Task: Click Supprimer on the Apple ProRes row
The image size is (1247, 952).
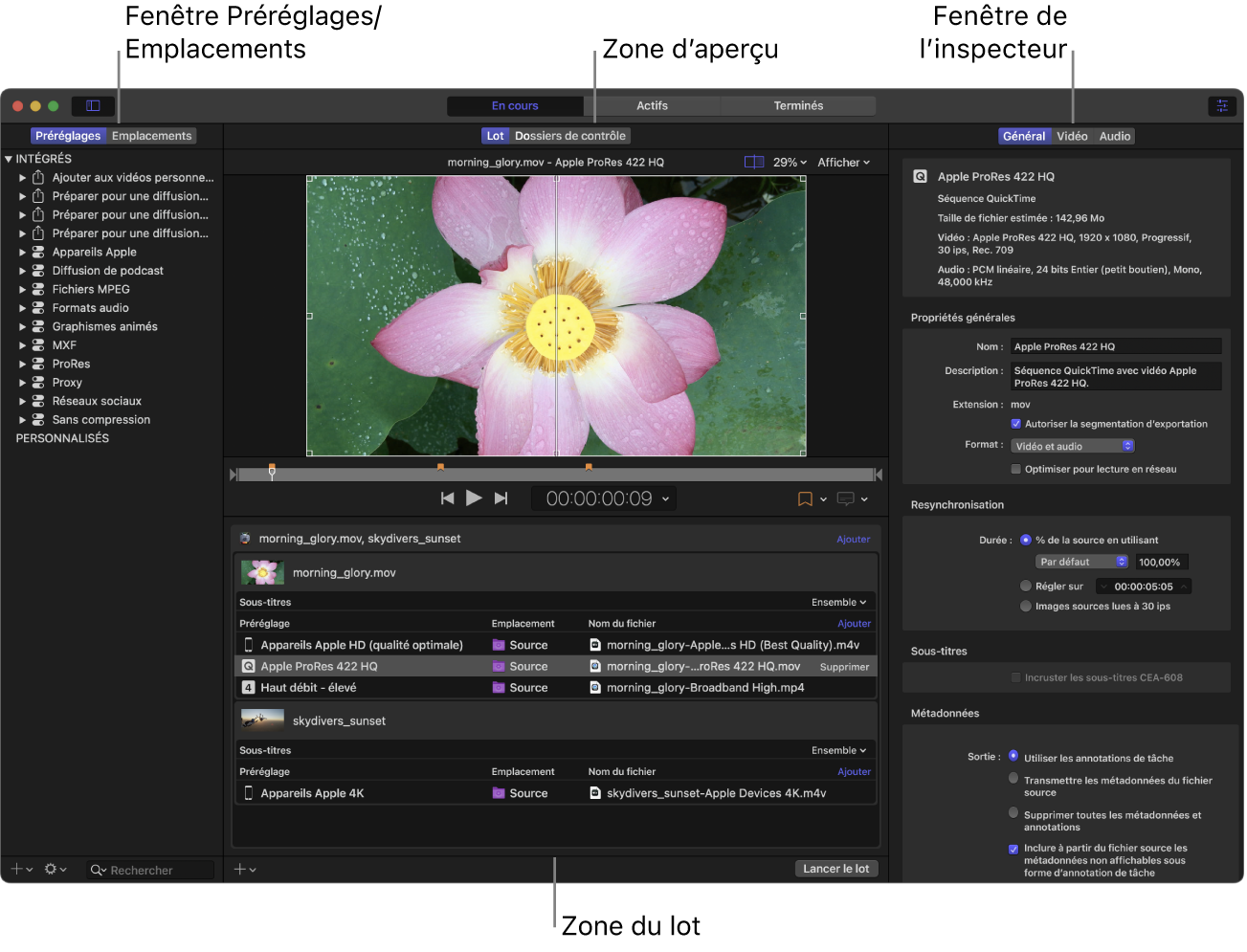Action: [844, 667]
